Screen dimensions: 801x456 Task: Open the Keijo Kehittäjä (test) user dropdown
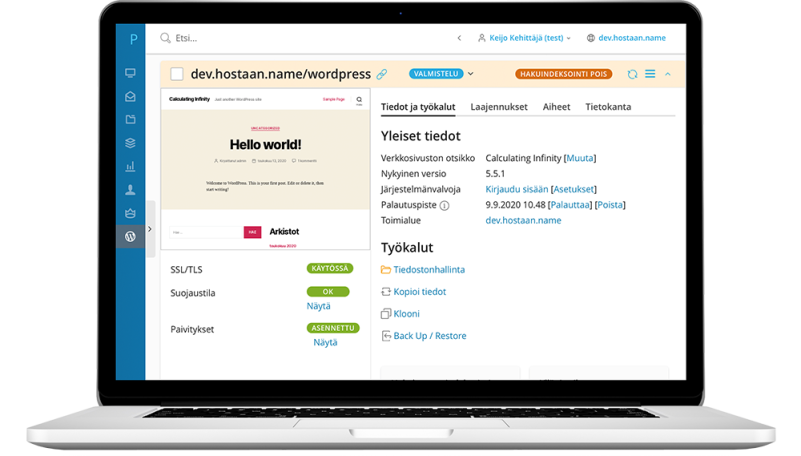[x=529, y=38]
